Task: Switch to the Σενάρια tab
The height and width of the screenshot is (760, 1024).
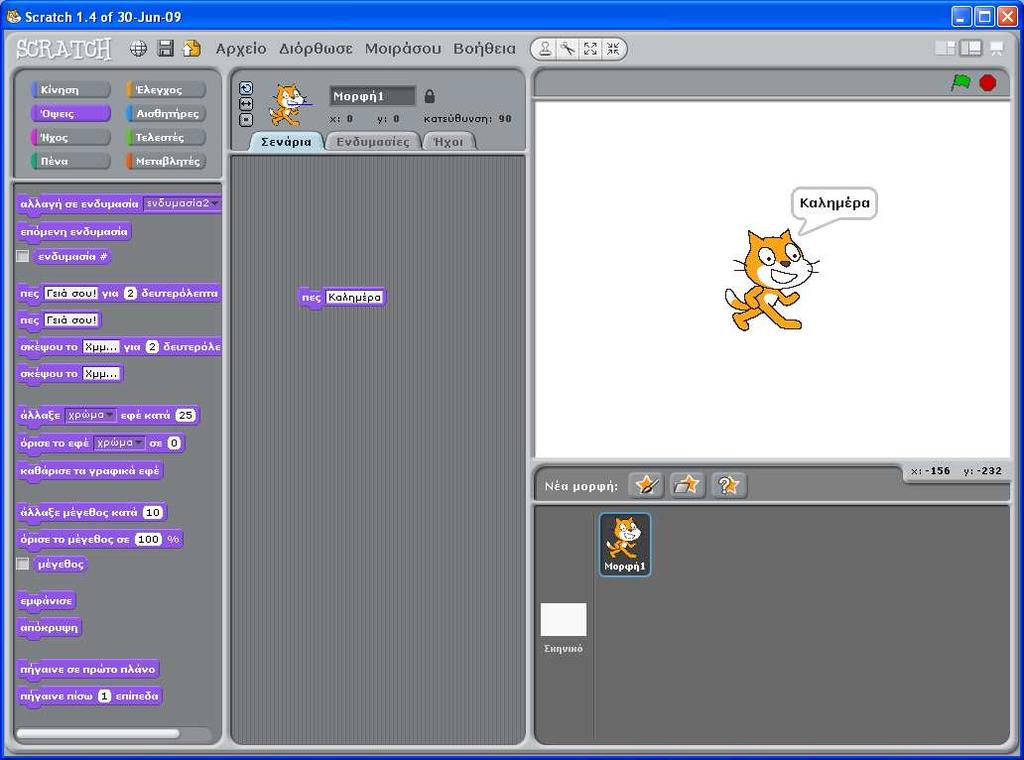Action: coord(286,142)
